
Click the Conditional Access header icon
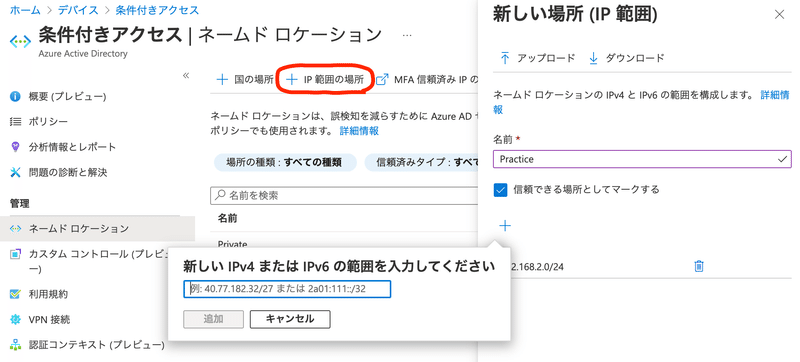pos(20,42)
